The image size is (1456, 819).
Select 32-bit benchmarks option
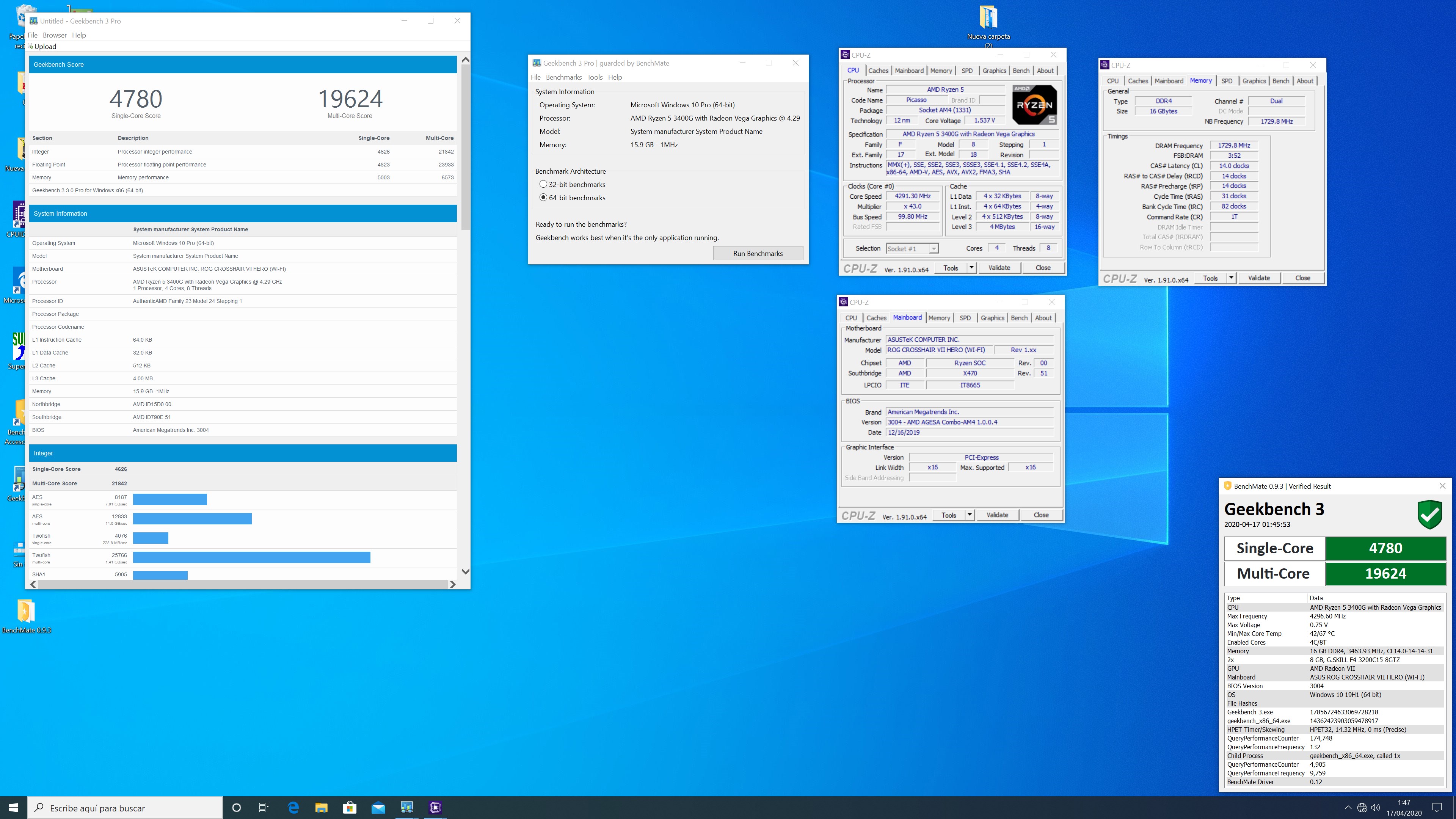(543, 184)
